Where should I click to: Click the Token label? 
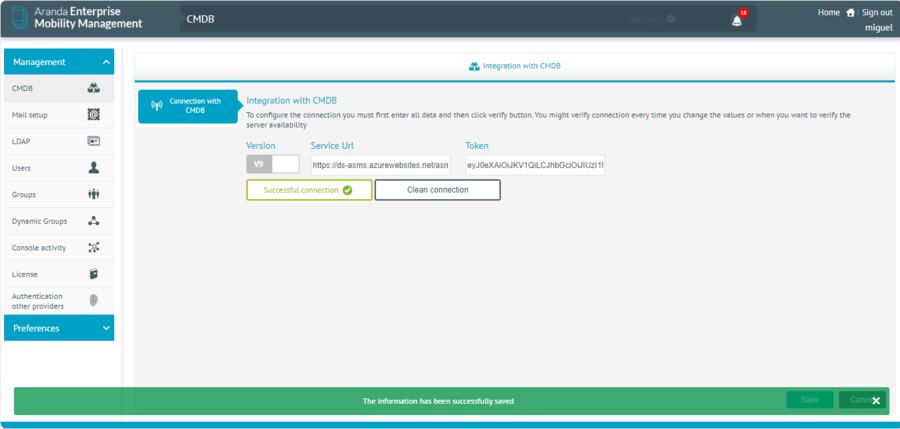[x=477, y=146]
